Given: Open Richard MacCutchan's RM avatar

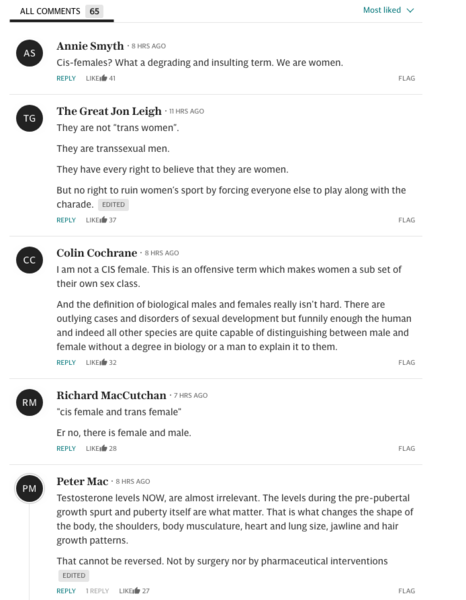Looking at the screenshot, I should point(29,402).
